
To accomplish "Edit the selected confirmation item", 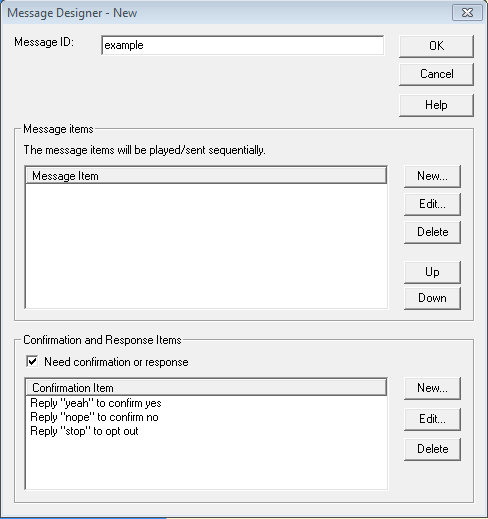I will [432, 419].
